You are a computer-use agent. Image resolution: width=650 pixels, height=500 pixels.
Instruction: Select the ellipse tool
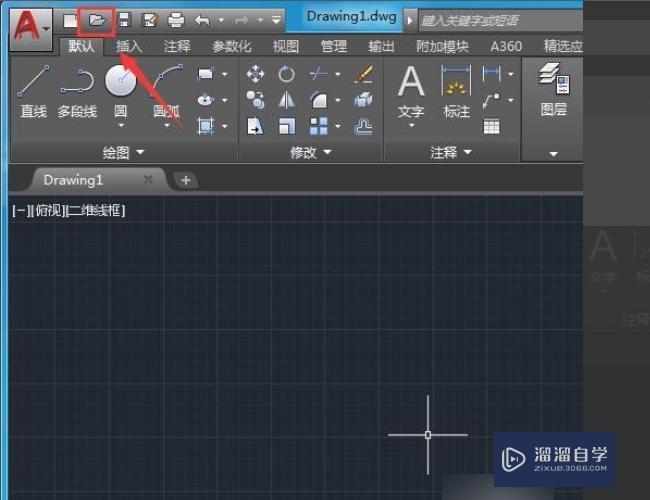coord(206,100)
